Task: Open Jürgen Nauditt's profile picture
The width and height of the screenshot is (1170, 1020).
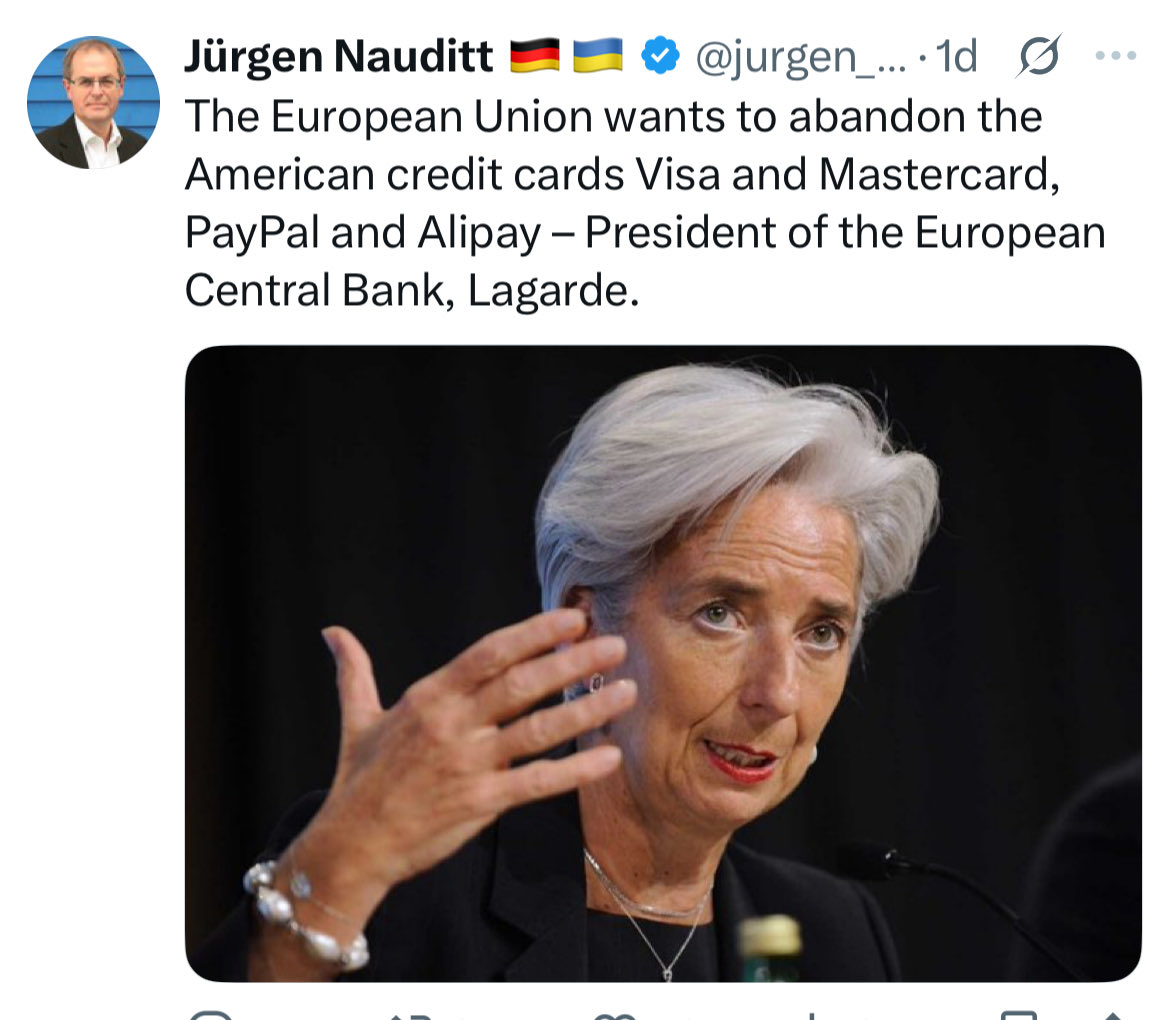Action: [x=93, y=102]
